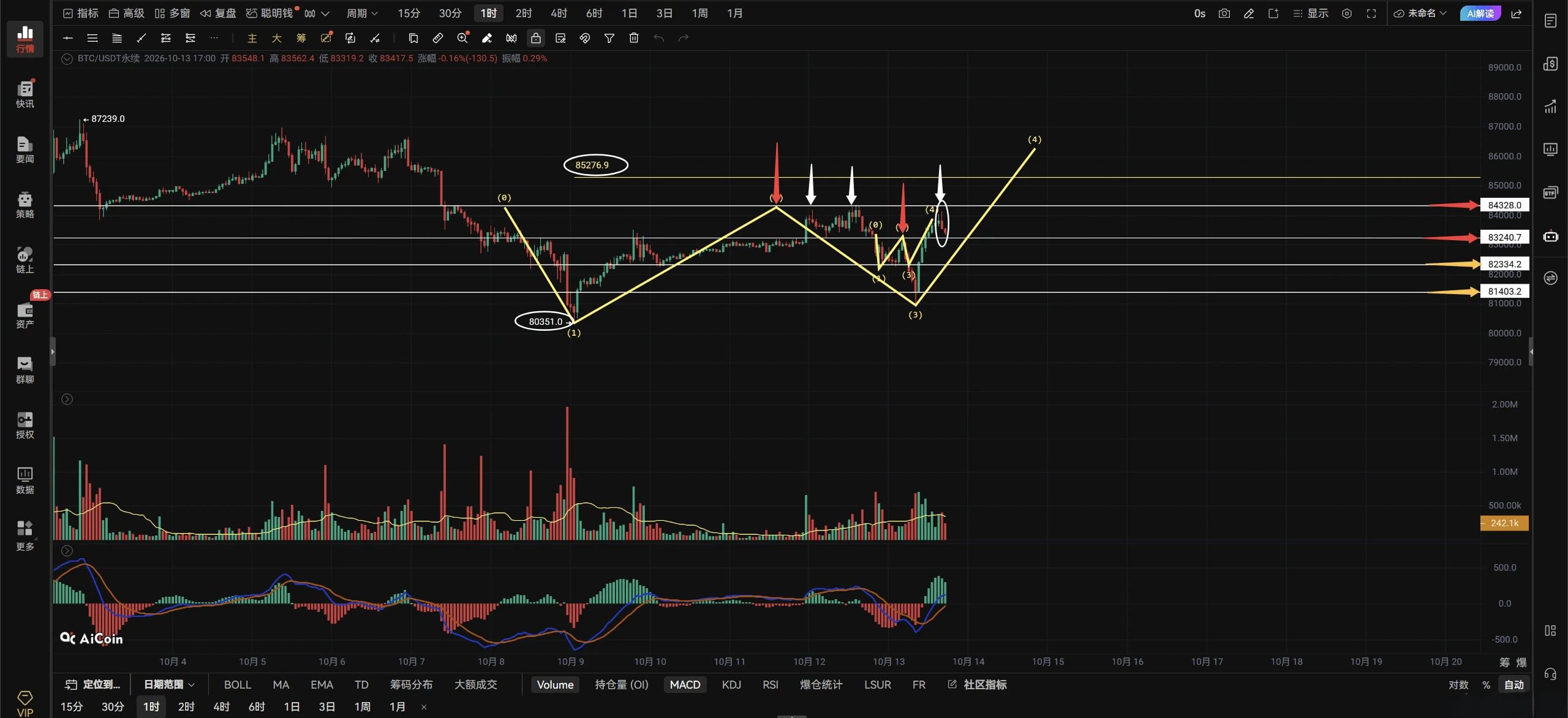Click the undo arrow icon

coord(659,38)
